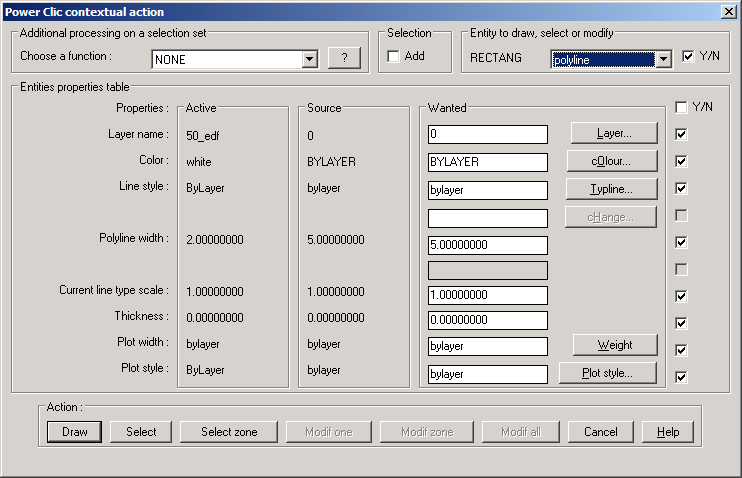
Task: Open the Layer... picker button
Action: [614, 133]
